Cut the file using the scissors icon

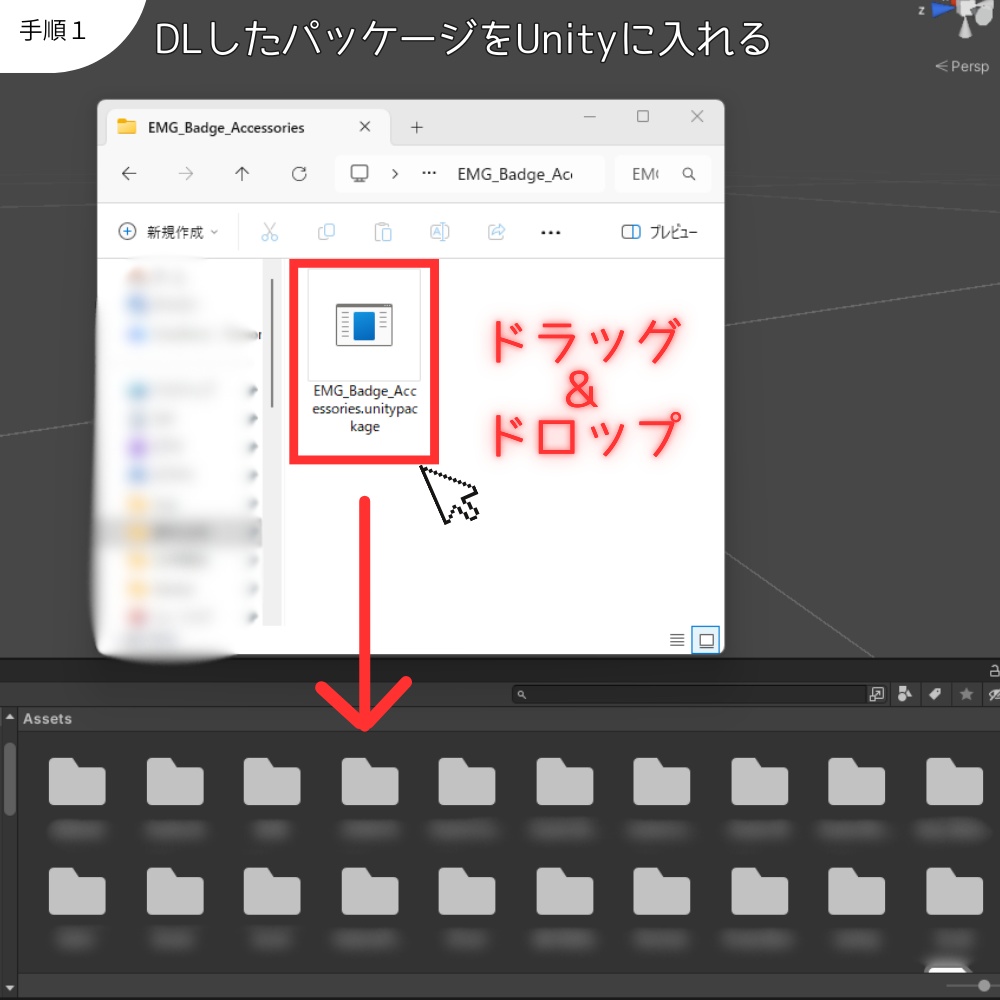[270, 231]
